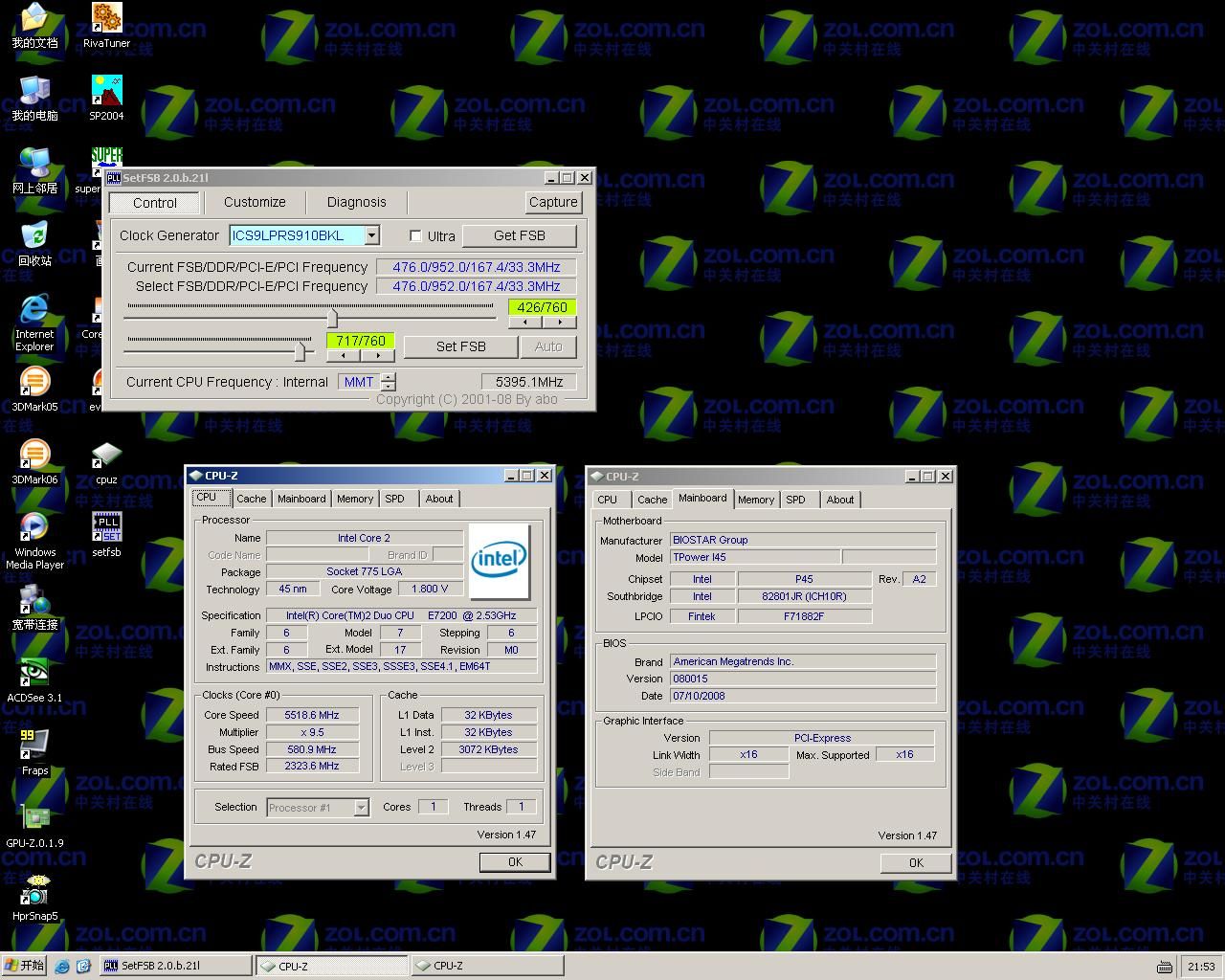Click the SetFSB title bar icon

tap(113, 178)
